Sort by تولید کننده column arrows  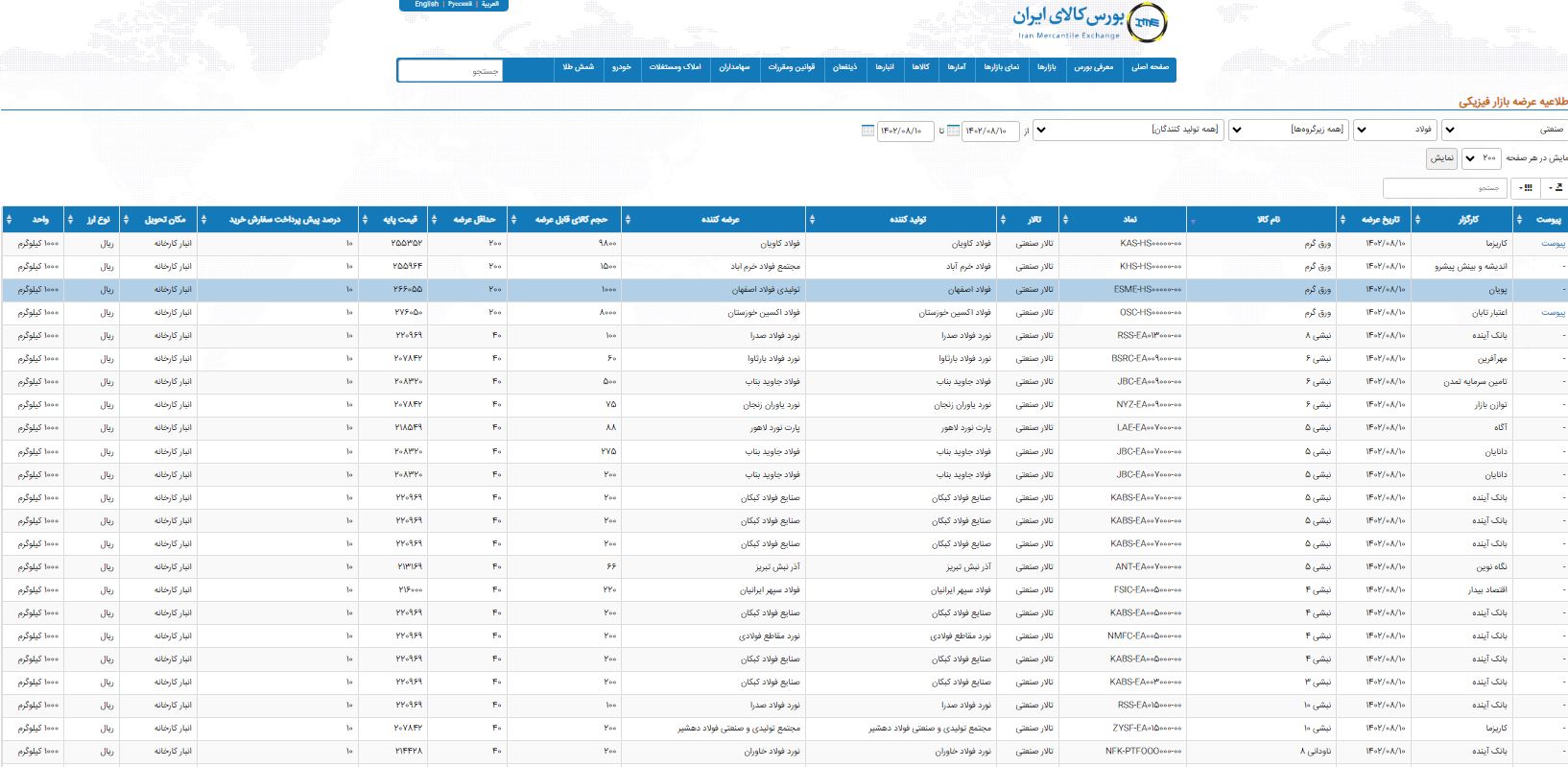click(x=812, y=220)
